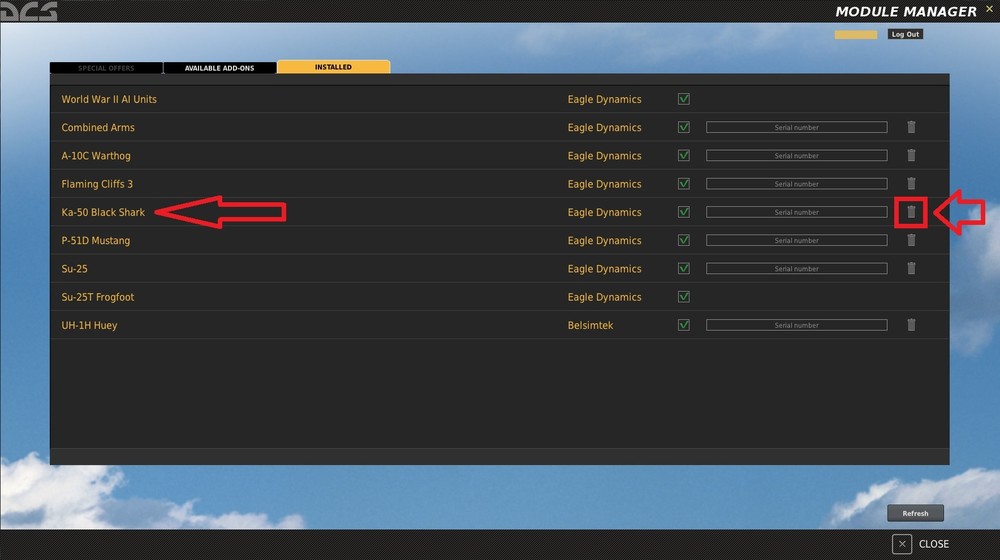Screen dimensions: 1000x560
Task: Click the yellow username bar beside Log Out
Action: pyautogui.click(x=856, y=34)
